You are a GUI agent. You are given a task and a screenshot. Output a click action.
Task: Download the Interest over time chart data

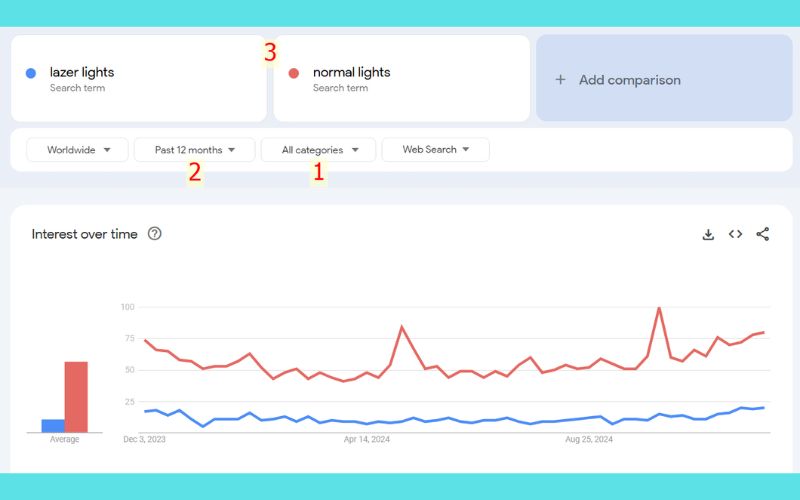[708, 234]
